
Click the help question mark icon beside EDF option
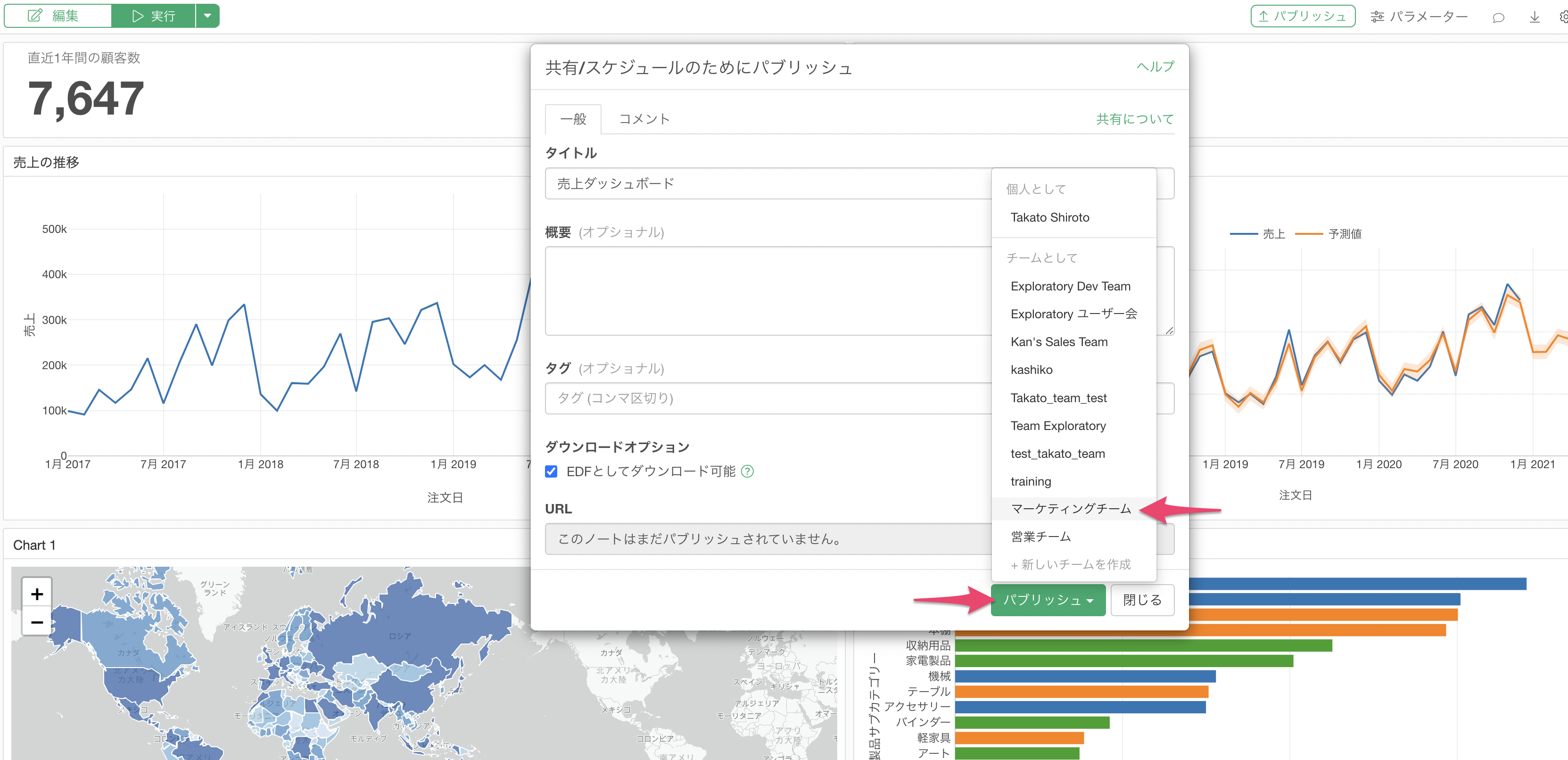coord(748,471)
